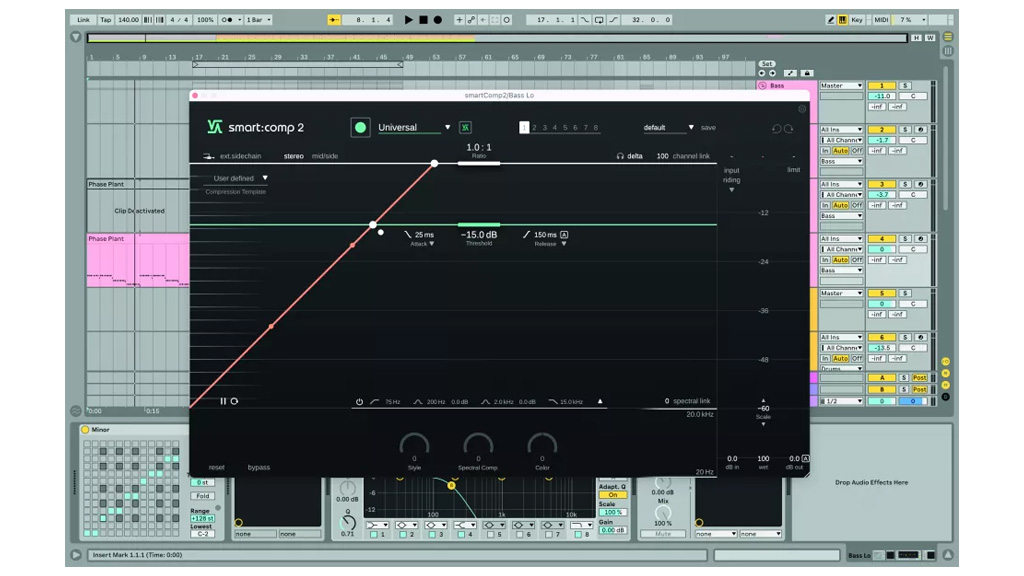Click the MIDI arrangement overdub plus icon
This screenshot has height=576, width=1024.
tap(459, 20)
